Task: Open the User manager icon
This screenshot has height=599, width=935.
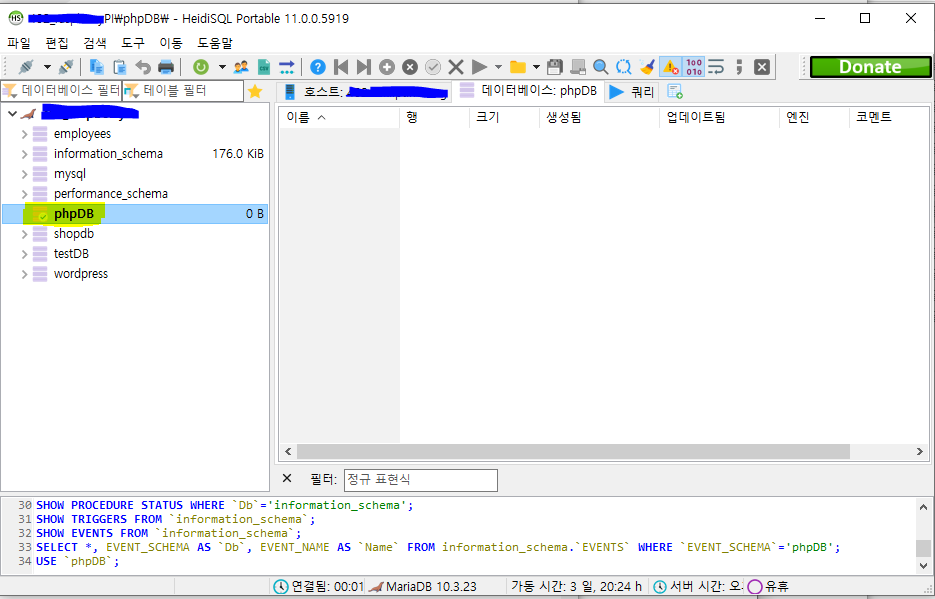Action: (241, 67)
